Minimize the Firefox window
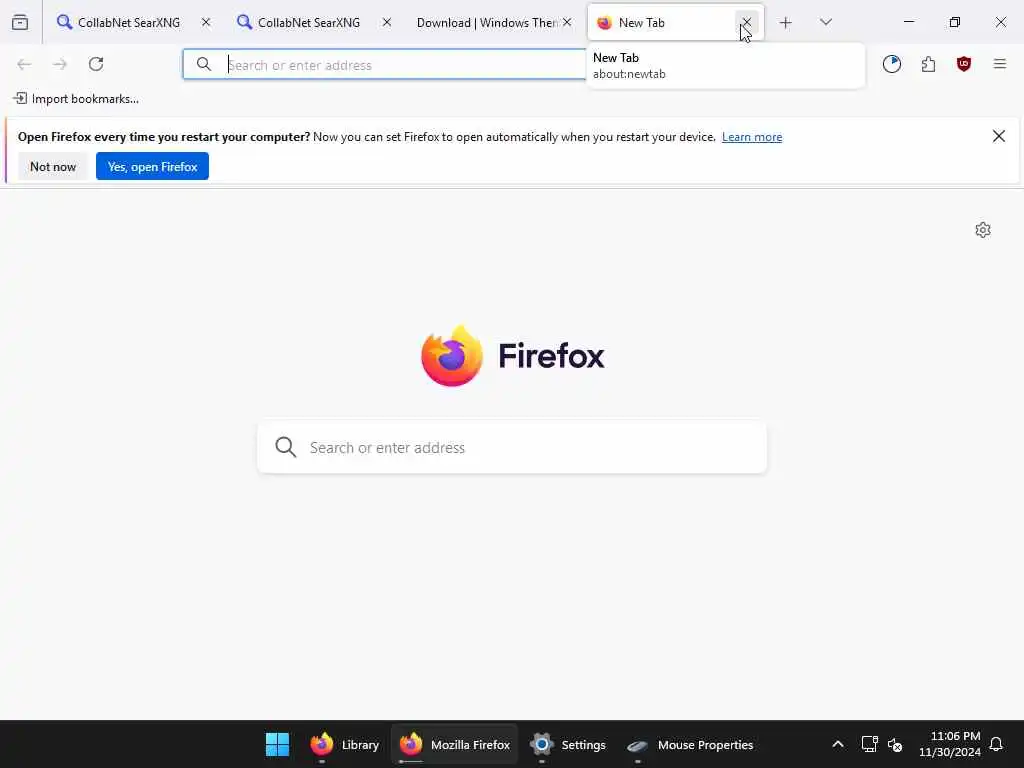The image size is (1024, 768). [x=908, y=23]
